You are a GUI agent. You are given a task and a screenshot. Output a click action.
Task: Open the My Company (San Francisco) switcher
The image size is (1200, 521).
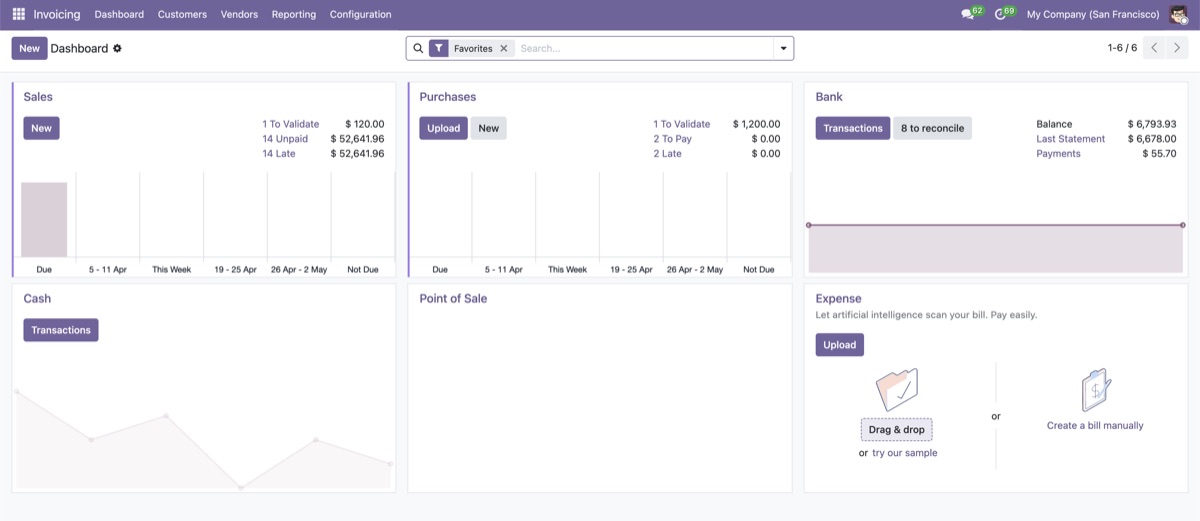pos(1093,15)
